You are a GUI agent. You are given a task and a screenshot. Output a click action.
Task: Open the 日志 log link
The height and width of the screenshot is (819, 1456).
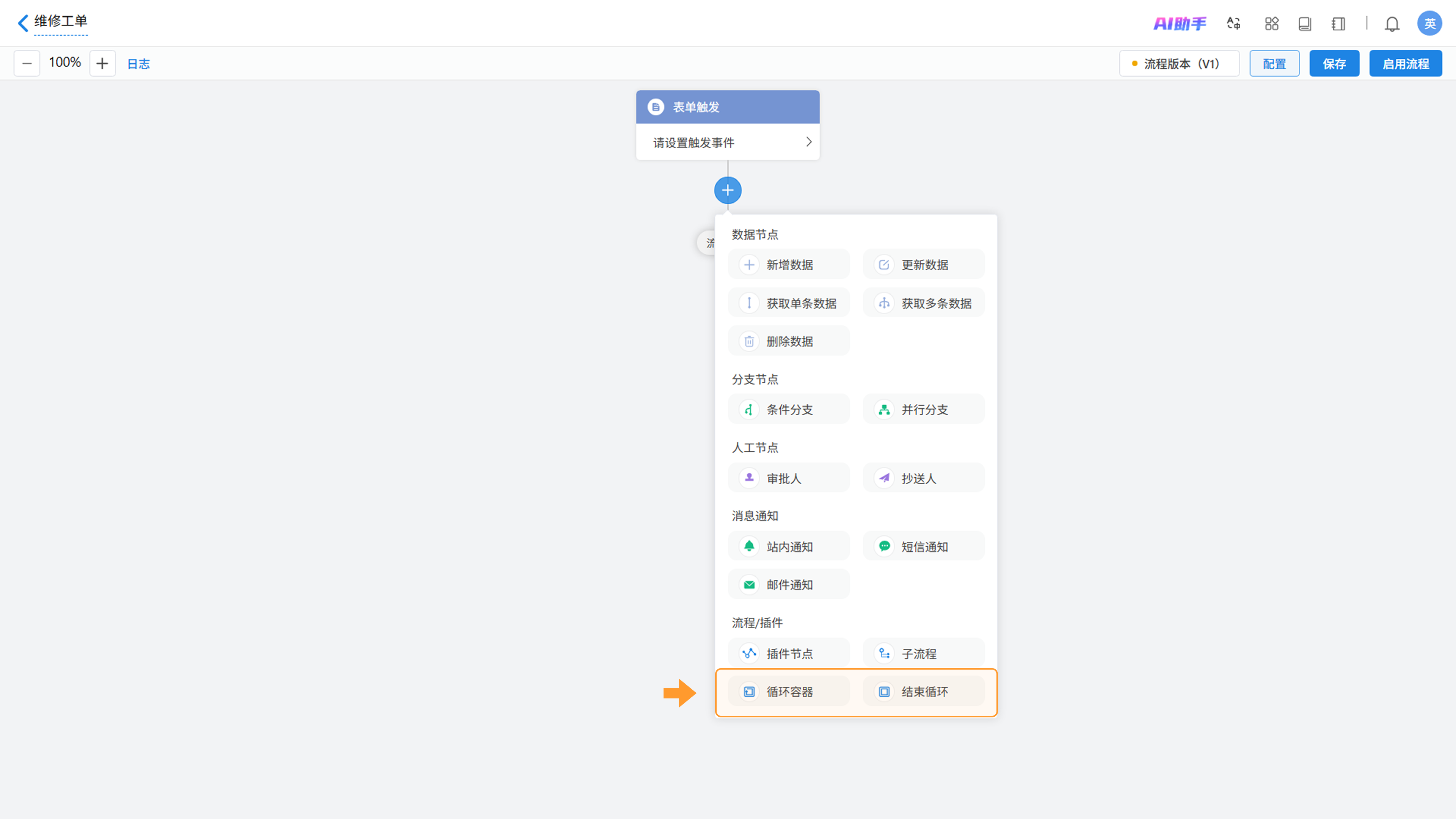pos(138,64)
